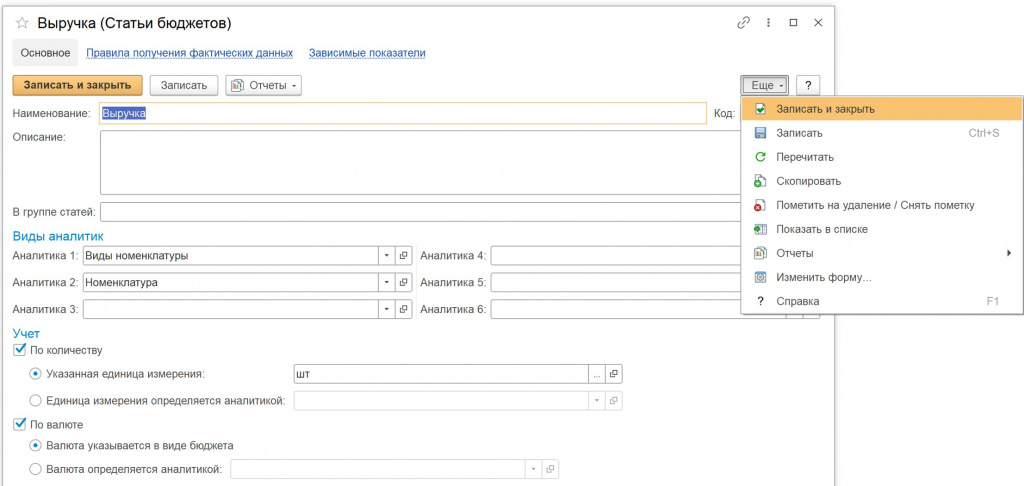Expand the Аналитика 2 dropdown arrow
Image resolution: width=1024 pixels, height=486 pixels.
pyautogui.click(x=387, y=282)
